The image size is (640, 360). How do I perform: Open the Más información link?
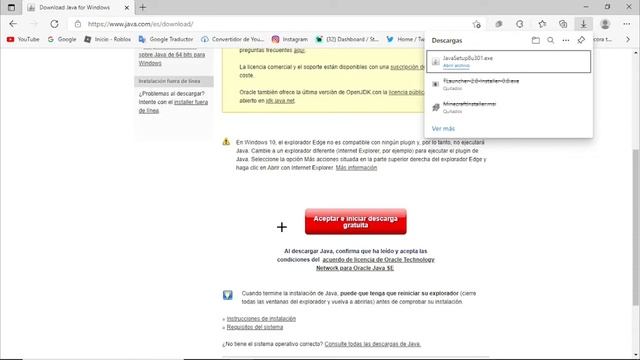tap(356, 168)
